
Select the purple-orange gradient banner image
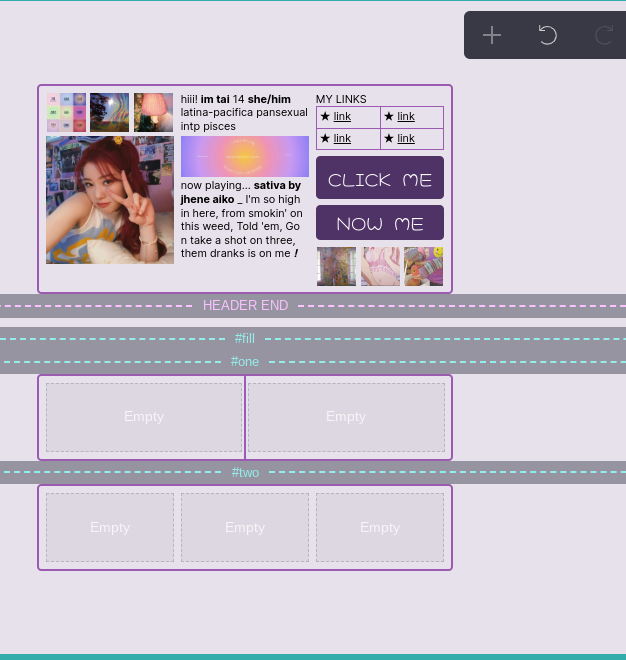click(245, 157)
